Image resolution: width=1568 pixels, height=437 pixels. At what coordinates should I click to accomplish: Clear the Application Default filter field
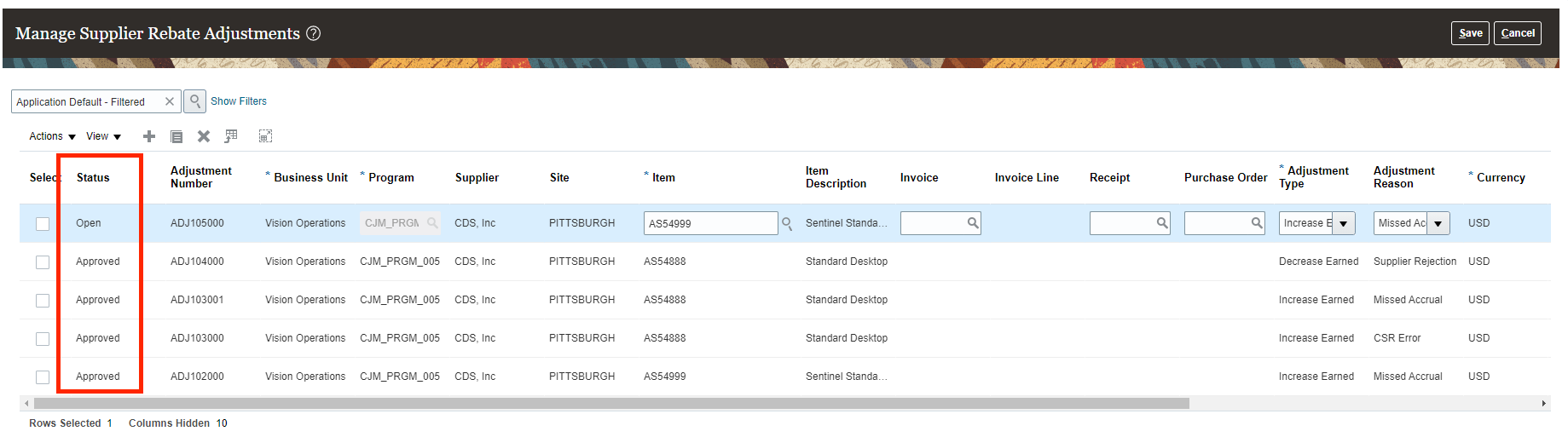170,101
